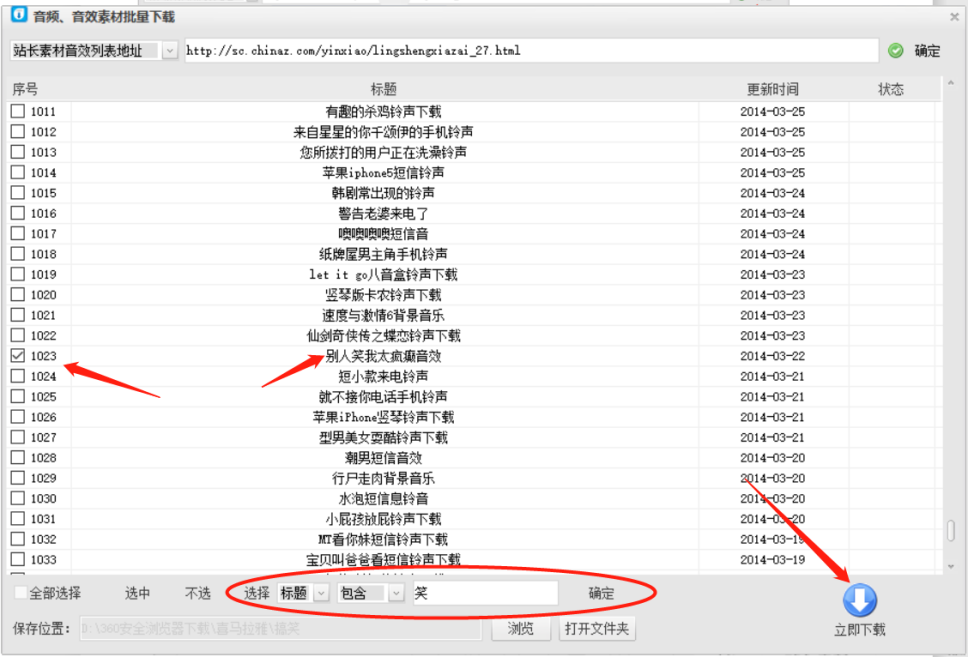This screenshot has height=658, width=969.
Task: Click the 浏览 browse button
Action: coord(521,629)
